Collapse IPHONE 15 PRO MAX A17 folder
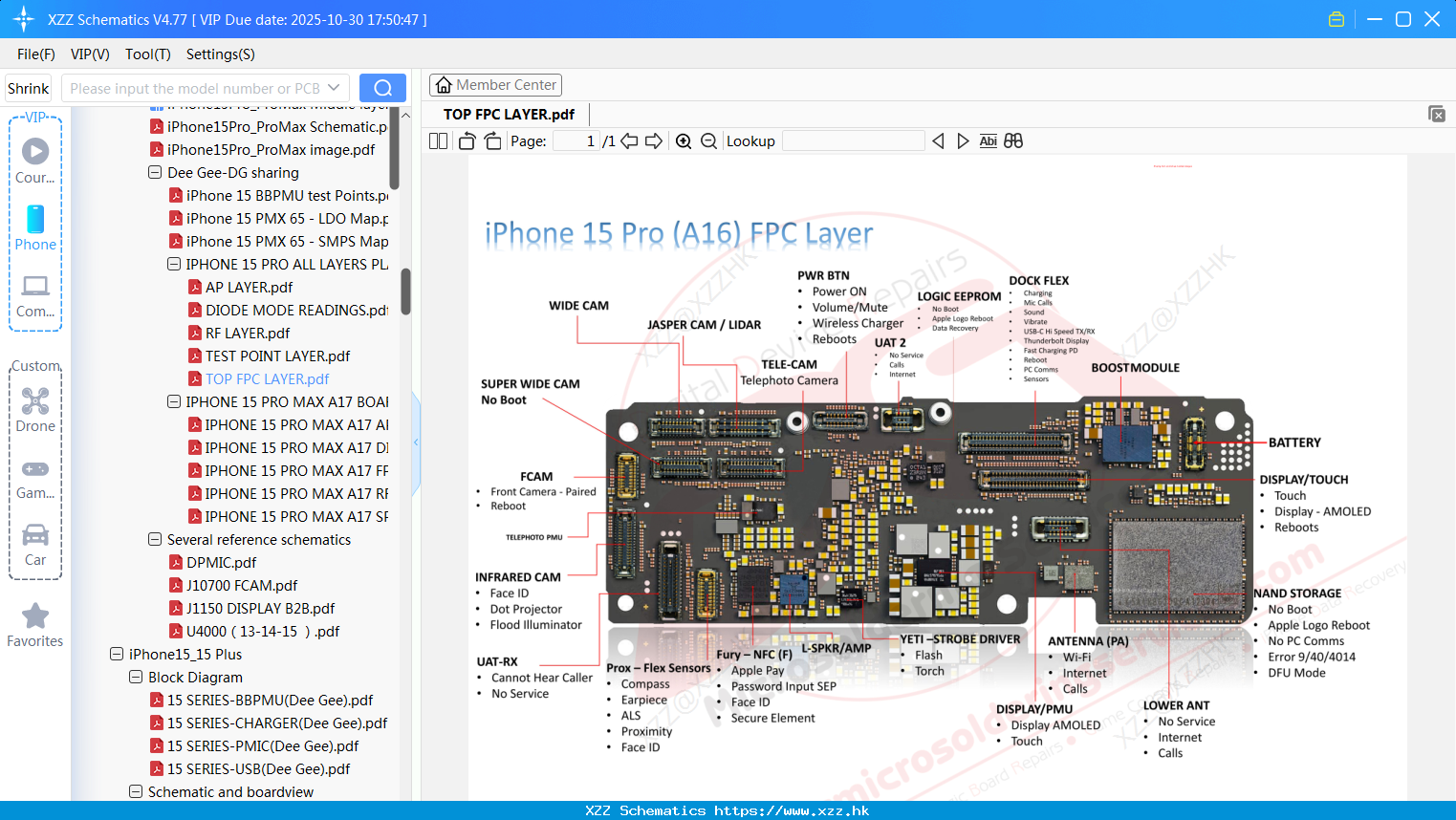This screenshot has height=820, width=1456. pos(174,401)
